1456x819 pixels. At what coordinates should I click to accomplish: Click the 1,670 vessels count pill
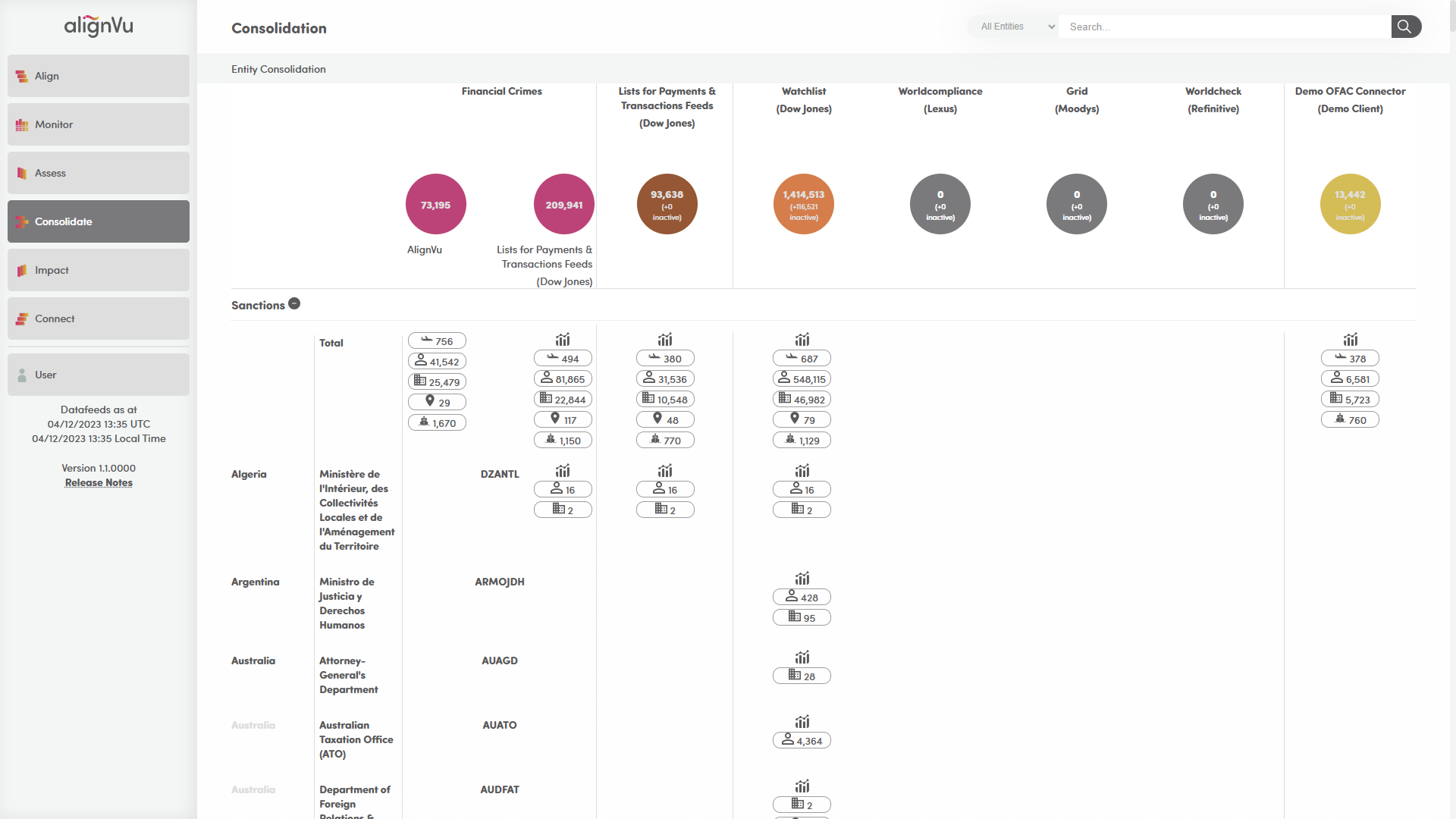point(437,423)
